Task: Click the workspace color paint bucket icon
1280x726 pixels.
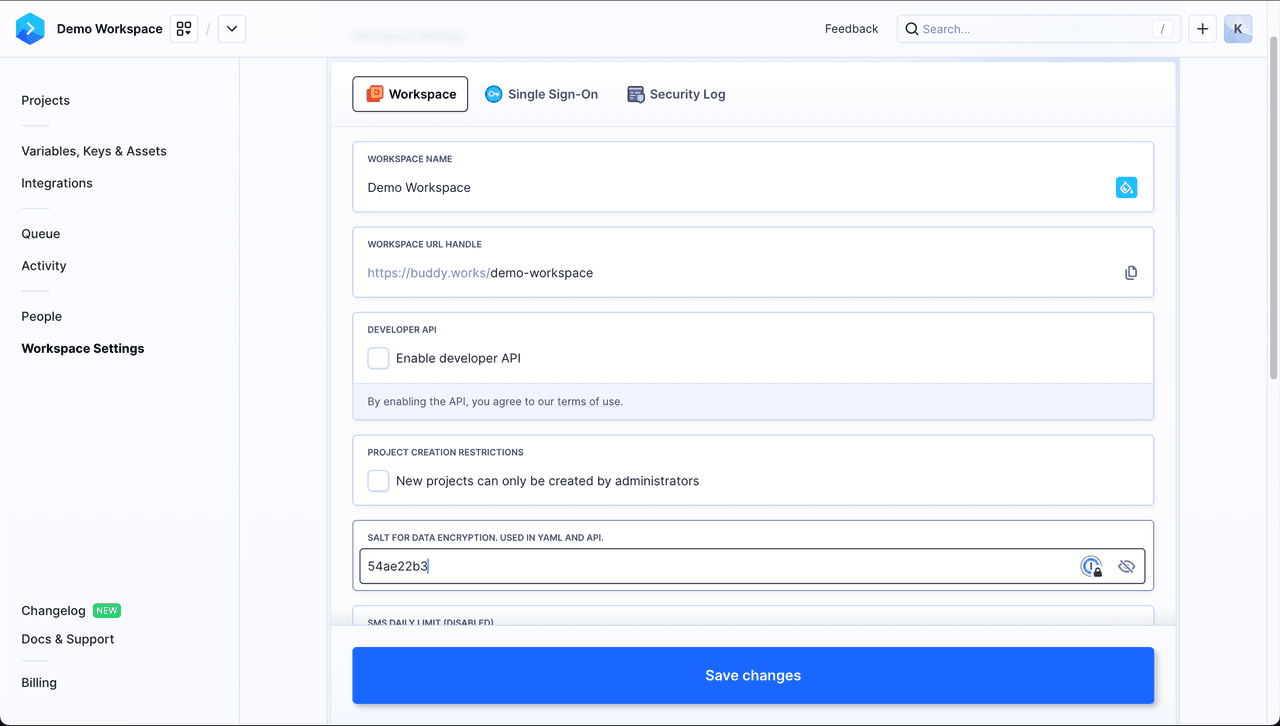Action: tap(1126, 187)
